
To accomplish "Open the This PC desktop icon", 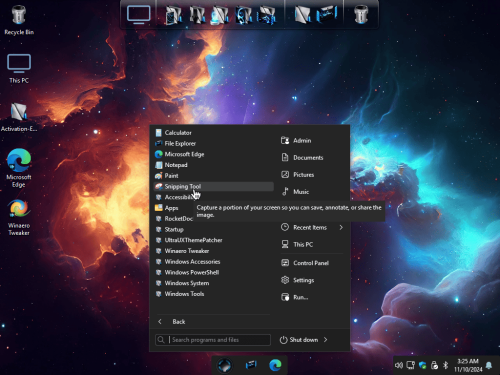I will click(19, 68).
